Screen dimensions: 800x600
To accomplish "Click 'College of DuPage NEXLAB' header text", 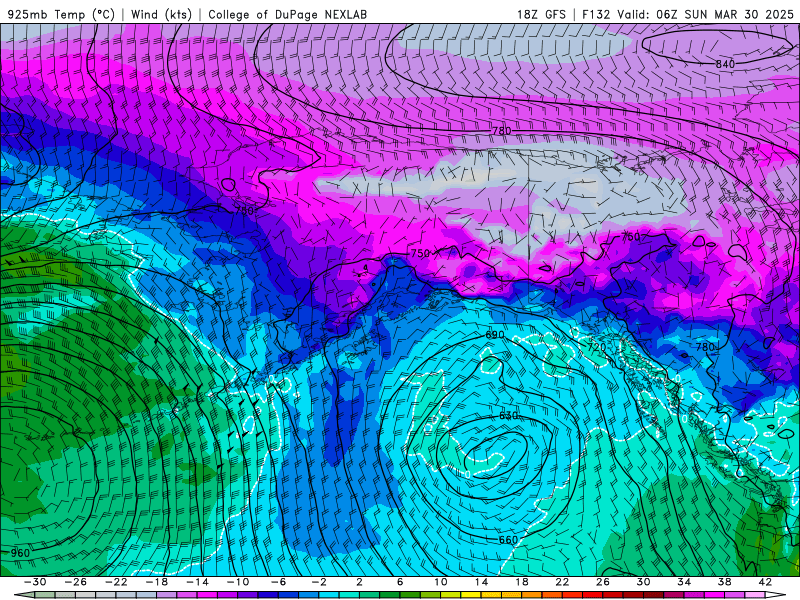I will click(x=287, y=15).
